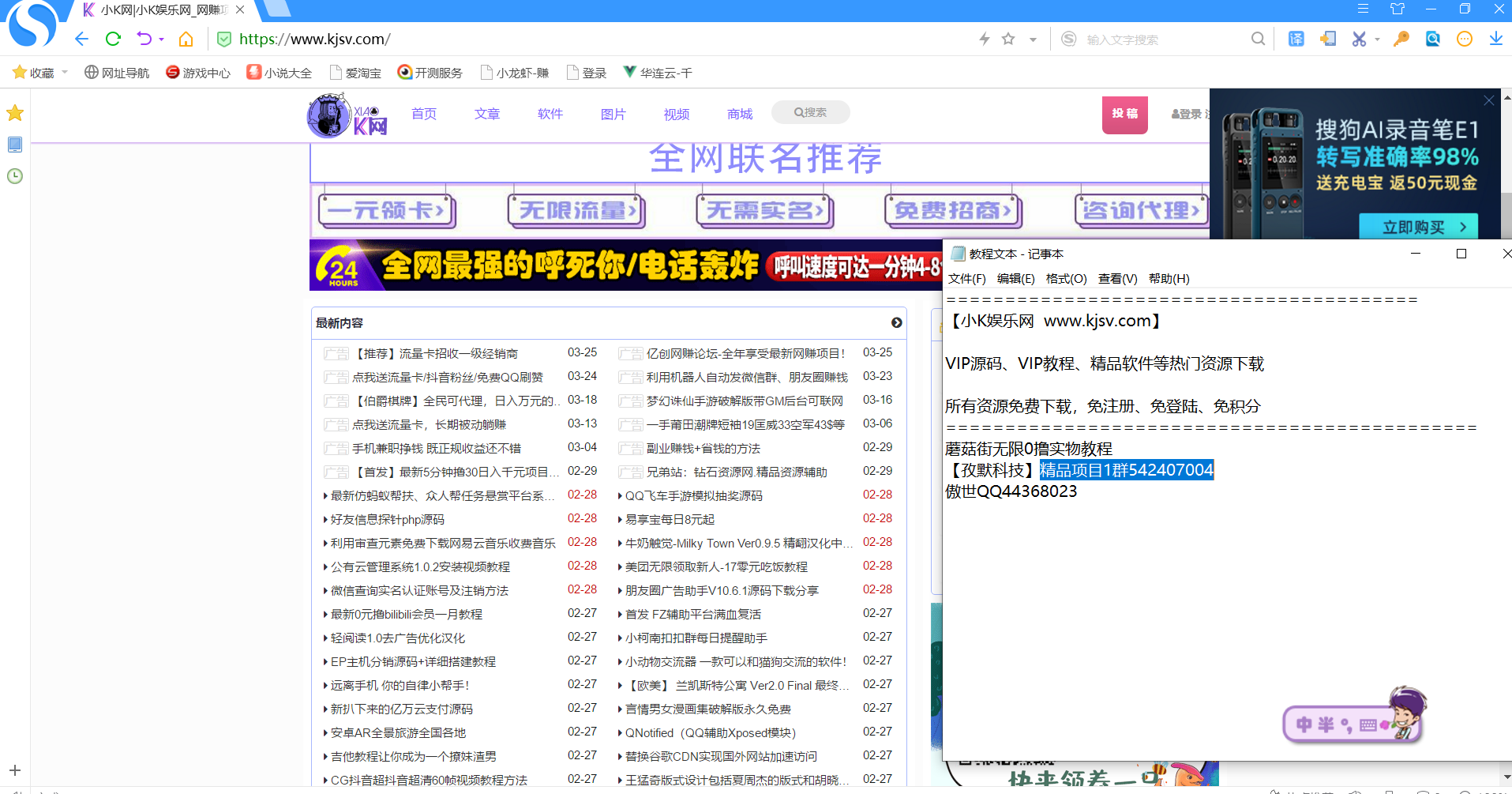The height and width of the screenshot is (794, 1512).
Task: Toggle page acceleration lightning icon in address bar
Action: tap(984, 38)
